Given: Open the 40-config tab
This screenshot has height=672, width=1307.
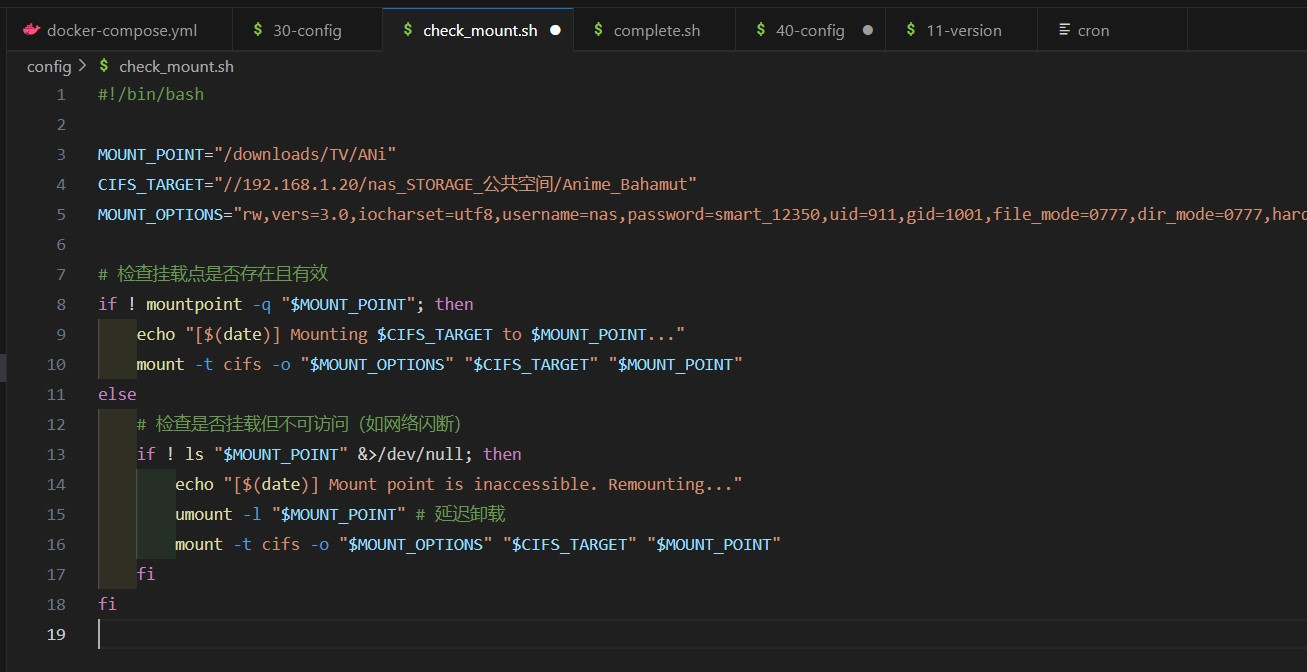Looking at the screenshot, I should tap(810, 30).
